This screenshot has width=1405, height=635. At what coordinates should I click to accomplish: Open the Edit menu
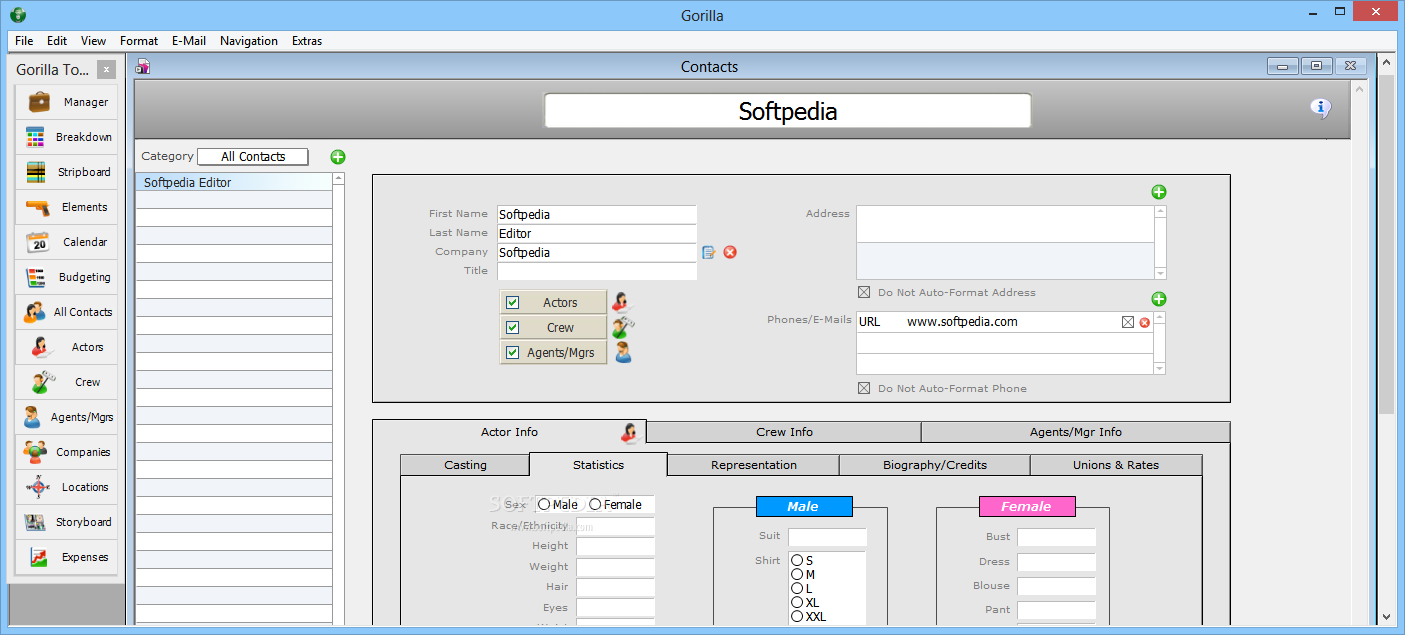tap(57, 41)
